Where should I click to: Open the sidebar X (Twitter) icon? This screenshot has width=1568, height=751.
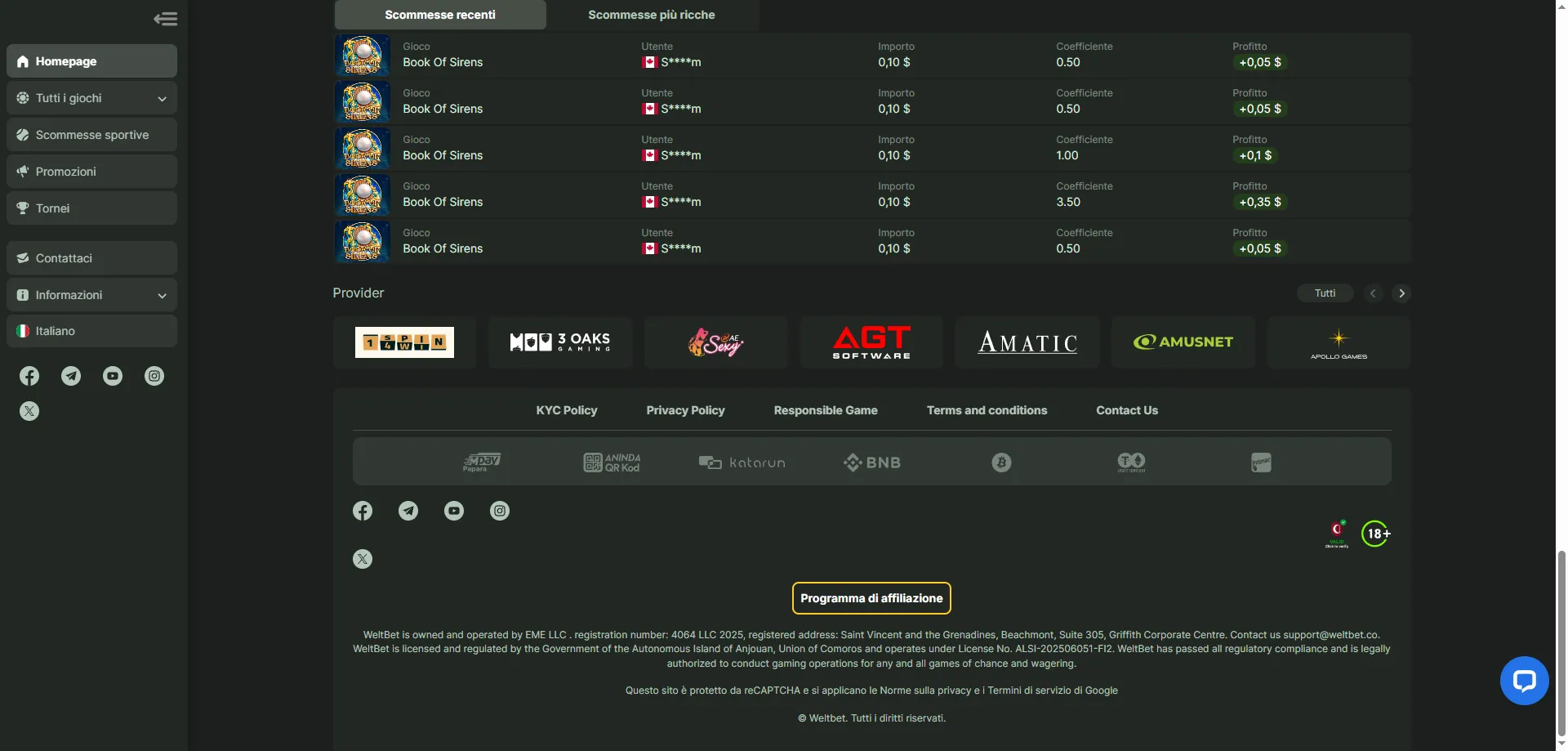[x=29, y=411]
